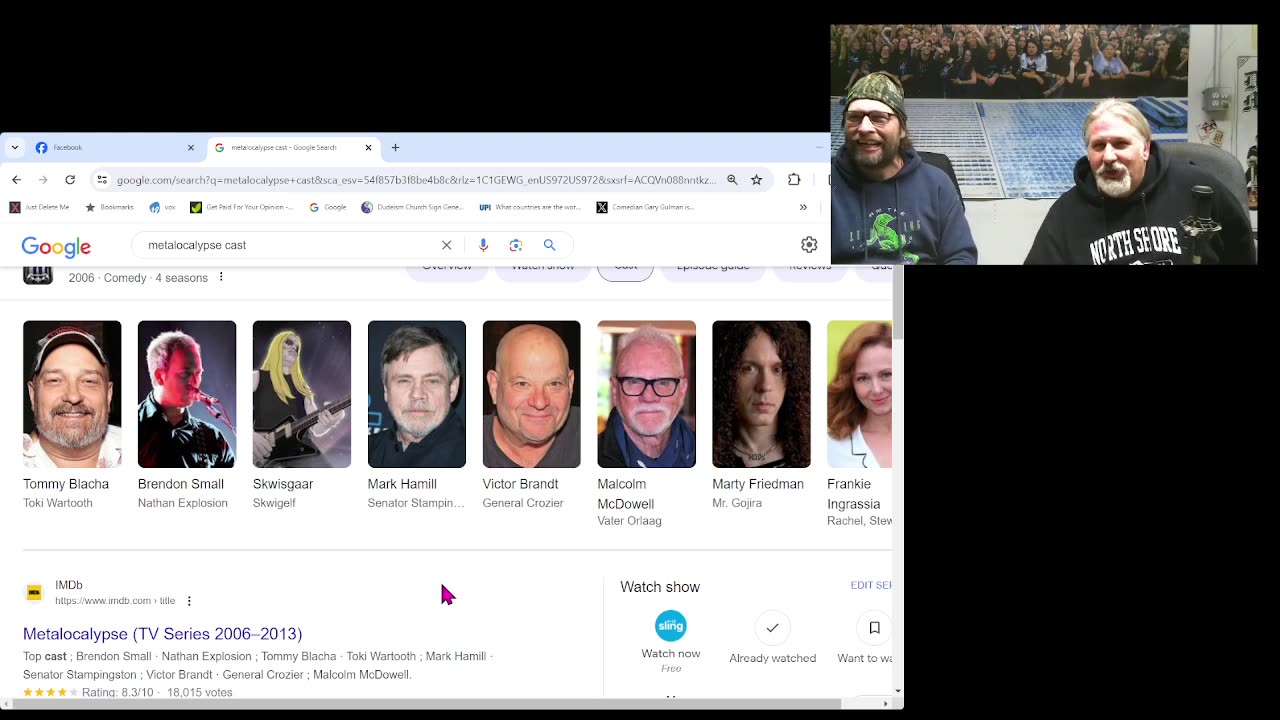Viewport: 1280px width, 720px height.
Task: Open Brendon Small cast photo
Action: coord(187,394)
